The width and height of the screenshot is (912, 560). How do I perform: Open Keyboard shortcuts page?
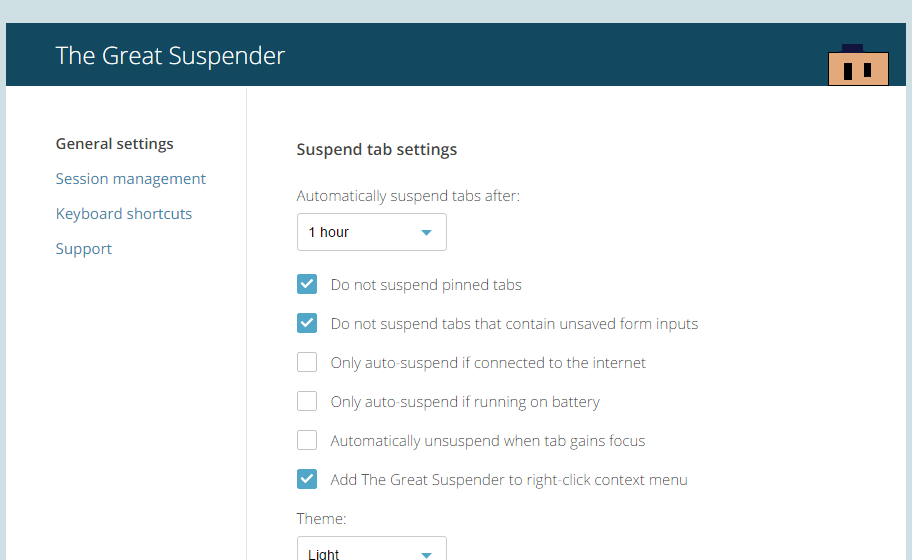click(124, 213)
